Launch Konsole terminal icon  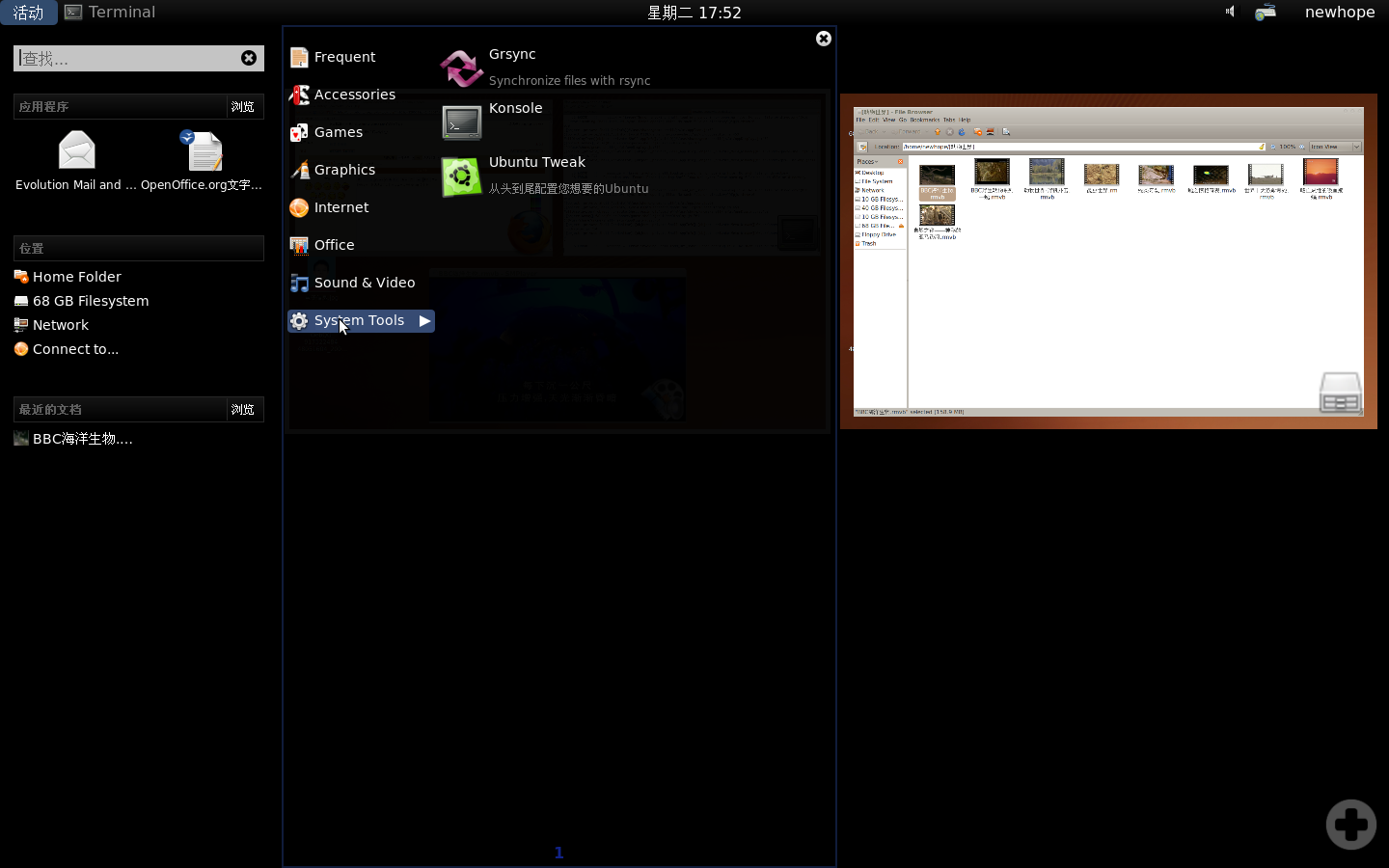tap(462, 122)
